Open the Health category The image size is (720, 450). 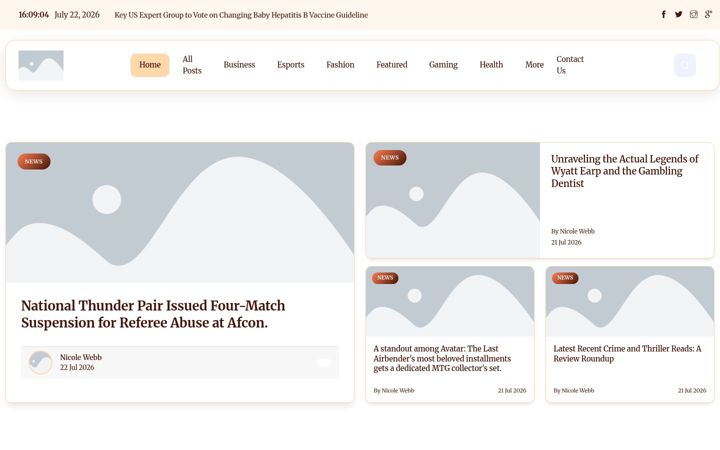pyautogui.click(x=491, y=65)
